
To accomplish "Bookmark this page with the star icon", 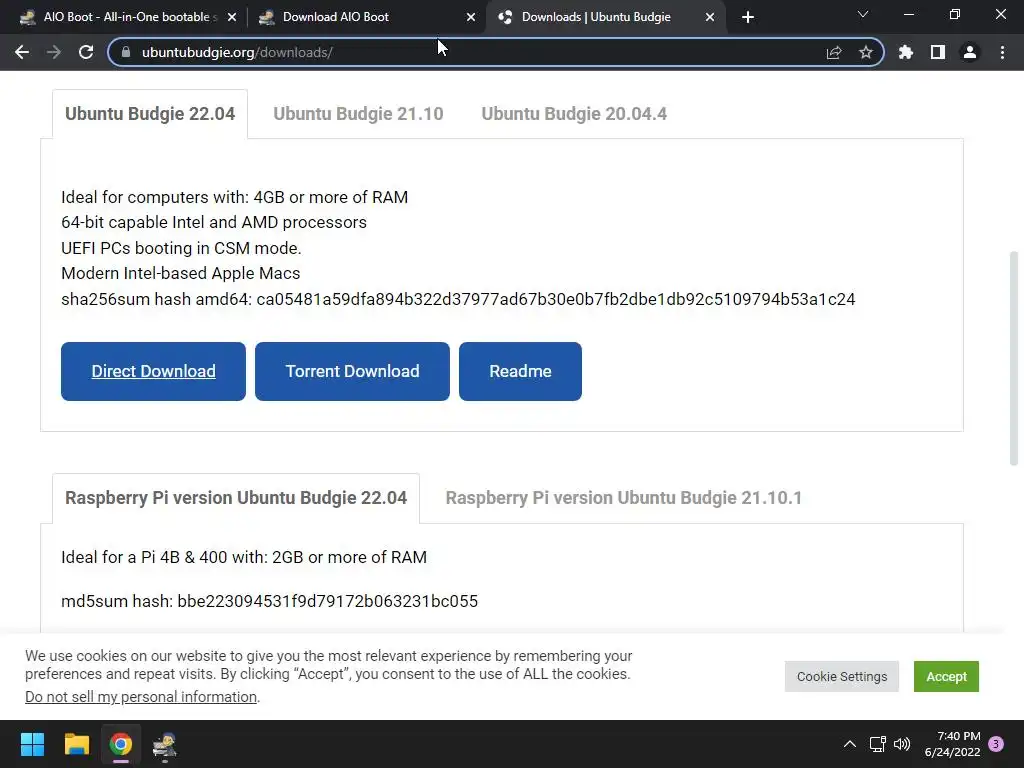I will tap(865, 52).
